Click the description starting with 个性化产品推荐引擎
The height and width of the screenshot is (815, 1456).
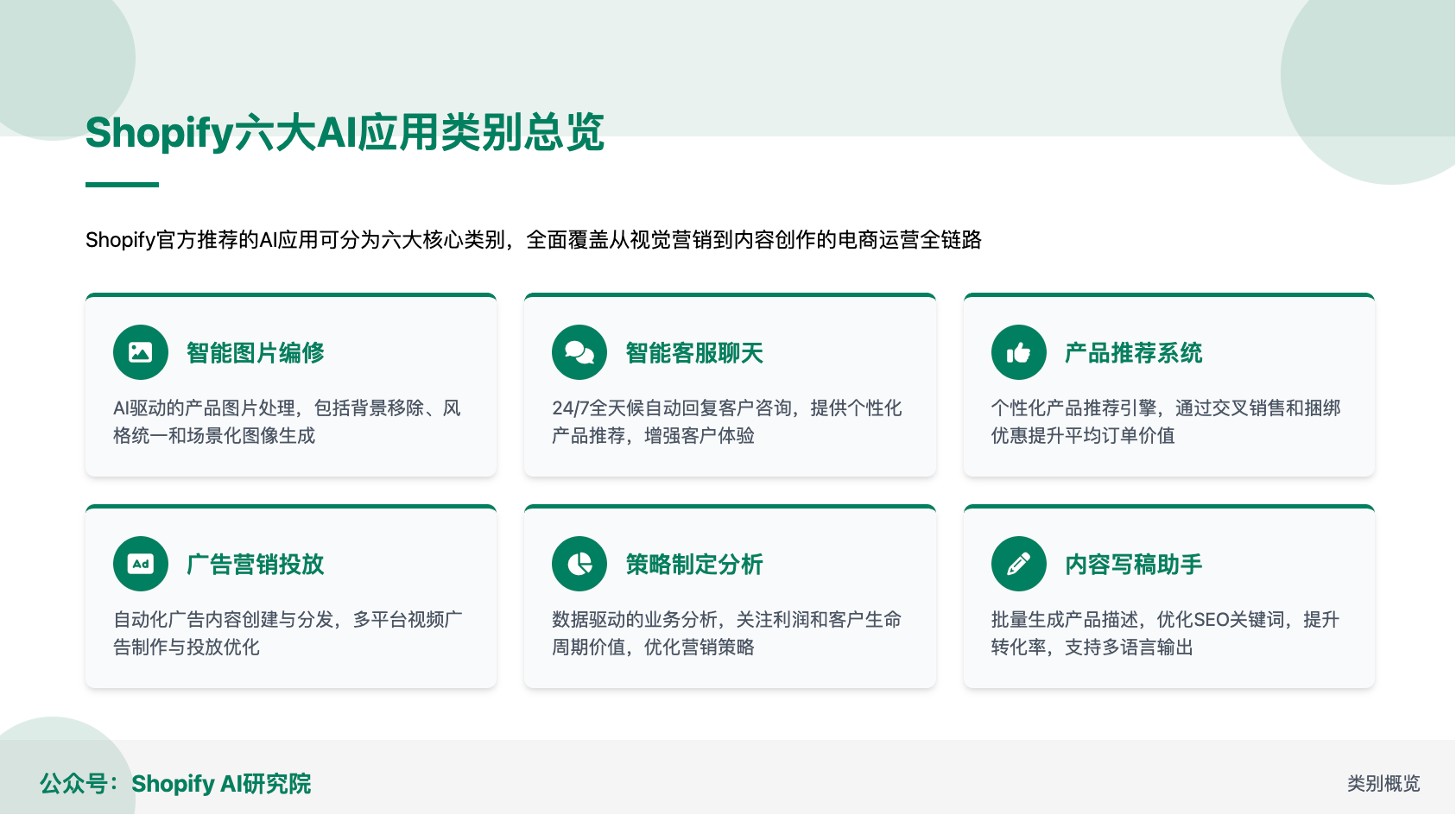1166,421
